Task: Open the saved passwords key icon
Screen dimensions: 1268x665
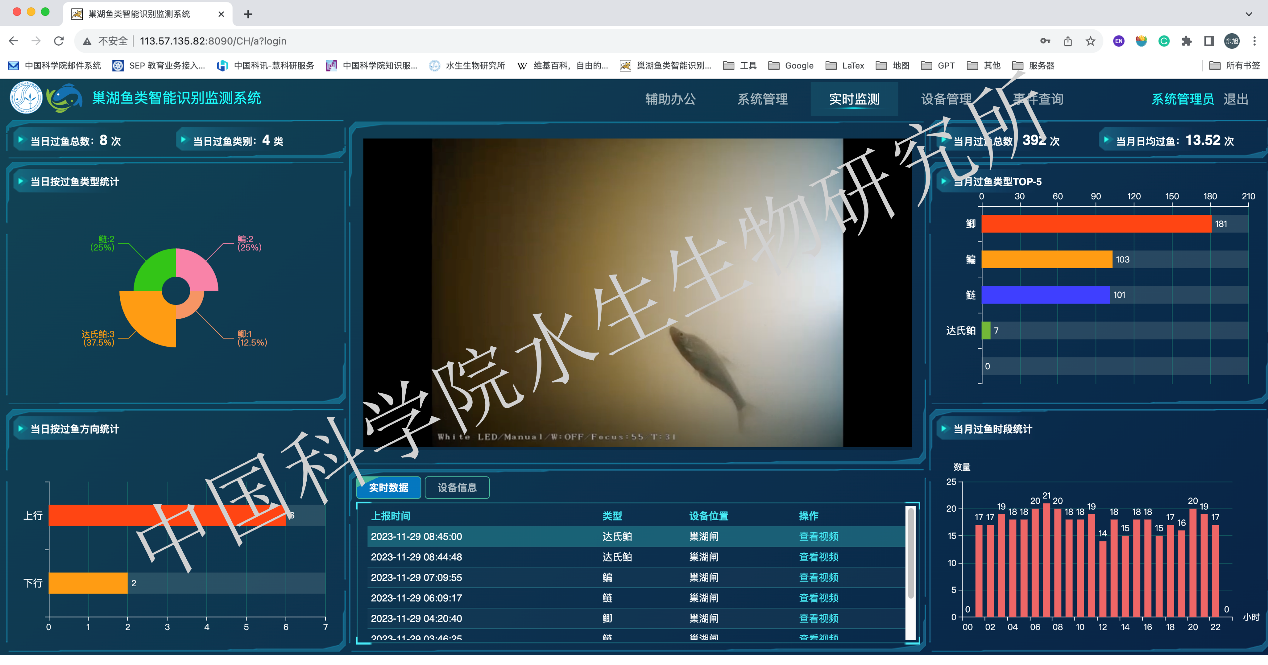Action: (x=1045, y=41)
